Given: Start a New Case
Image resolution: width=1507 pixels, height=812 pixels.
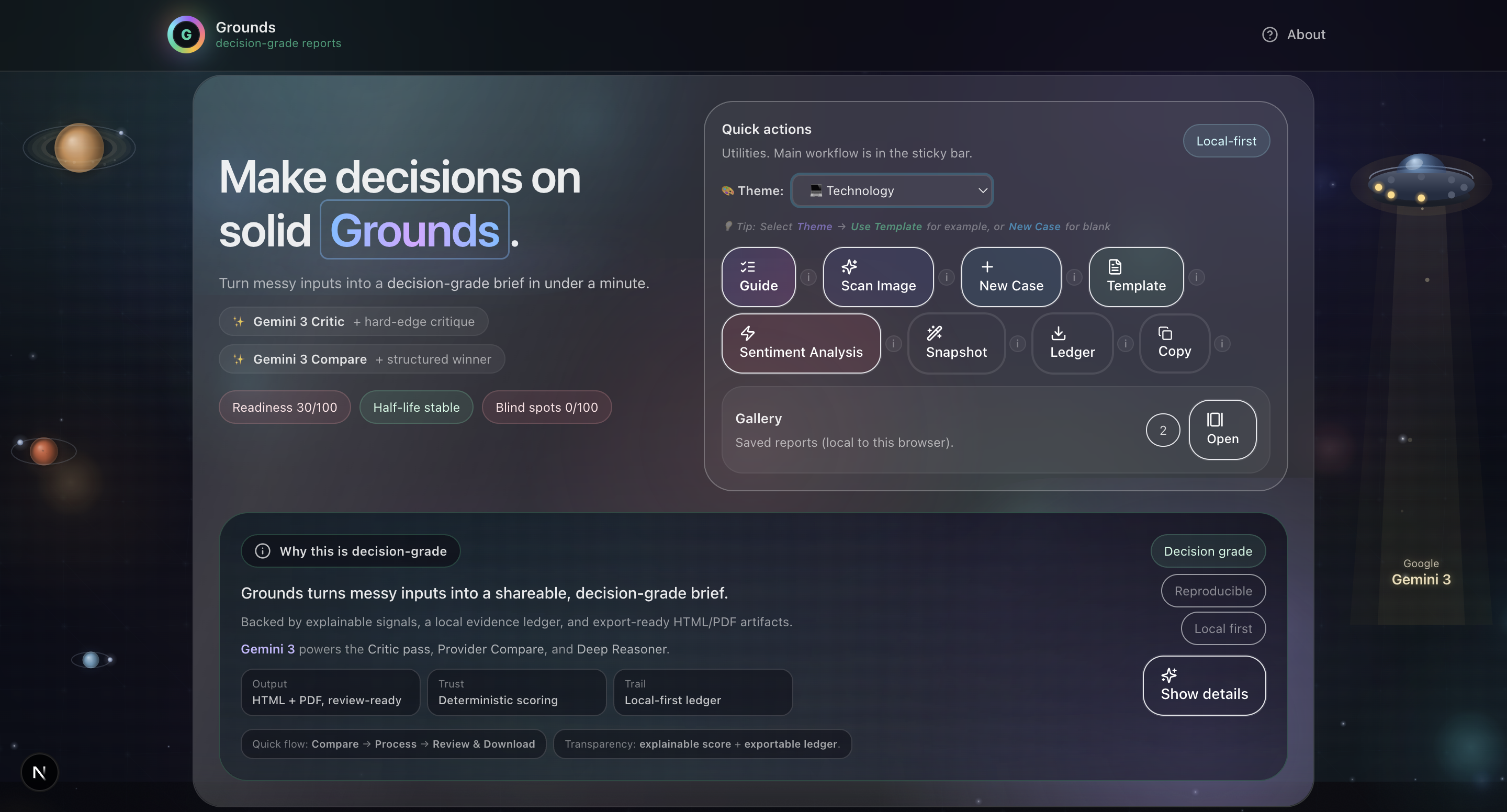Looking at the screenshot, I should pos(1010,277).
